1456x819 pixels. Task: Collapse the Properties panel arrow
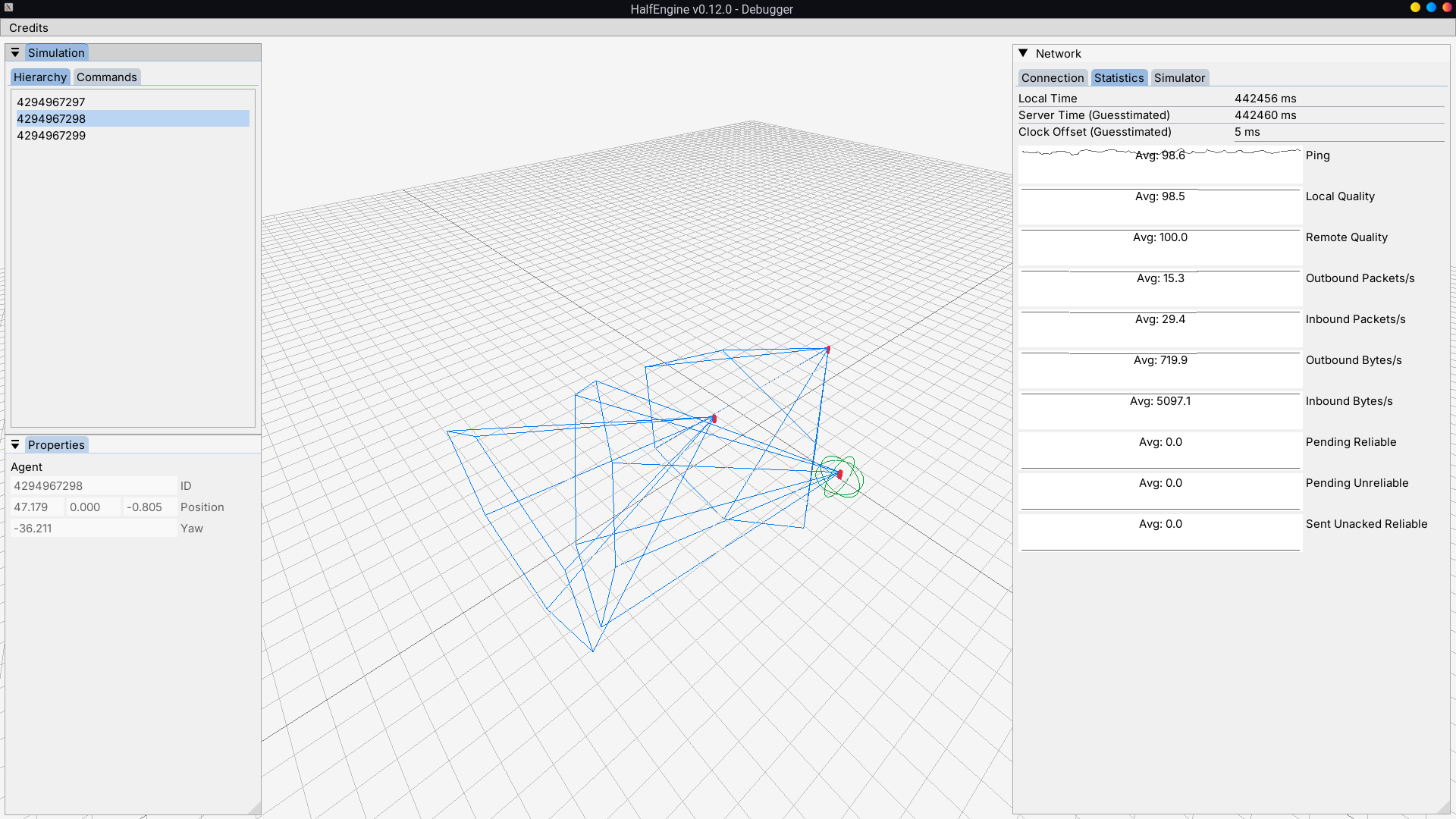click(x=15, y=444)
